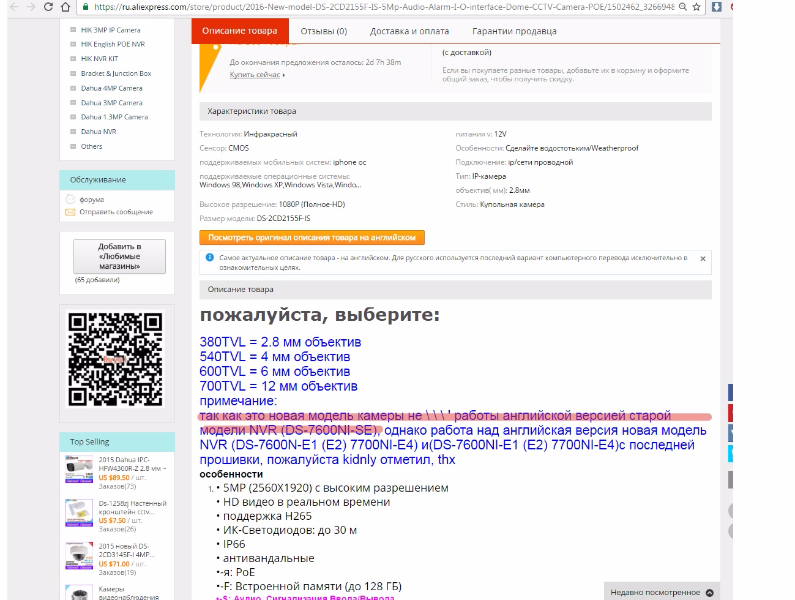Open the форума service link
Screen dimensions: 795x600
click(92, 199)
